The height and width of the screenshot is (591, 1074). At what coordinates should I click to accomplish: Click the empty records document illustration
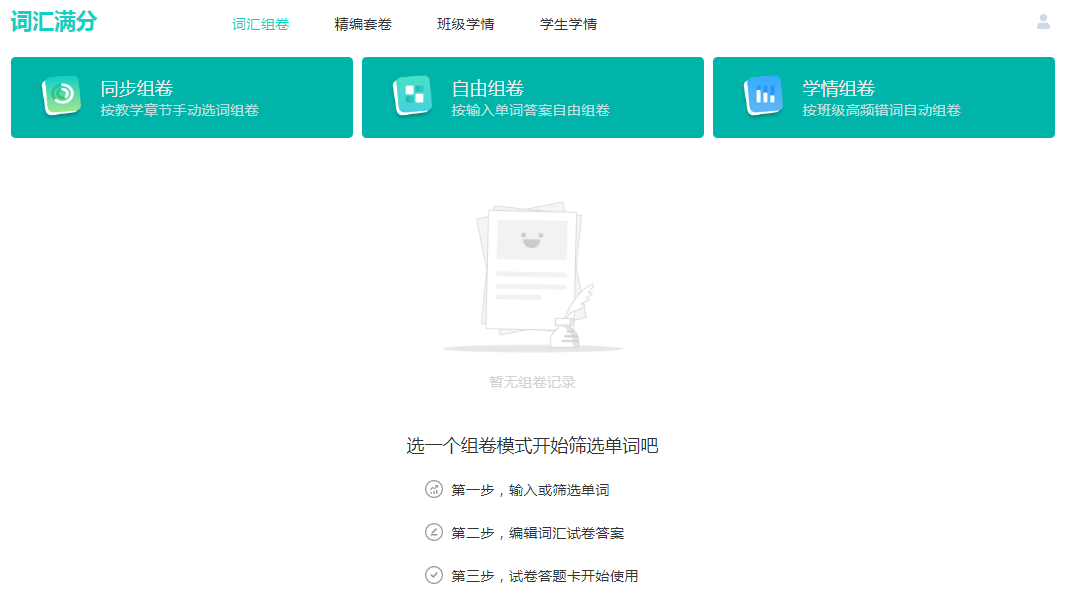533,277
